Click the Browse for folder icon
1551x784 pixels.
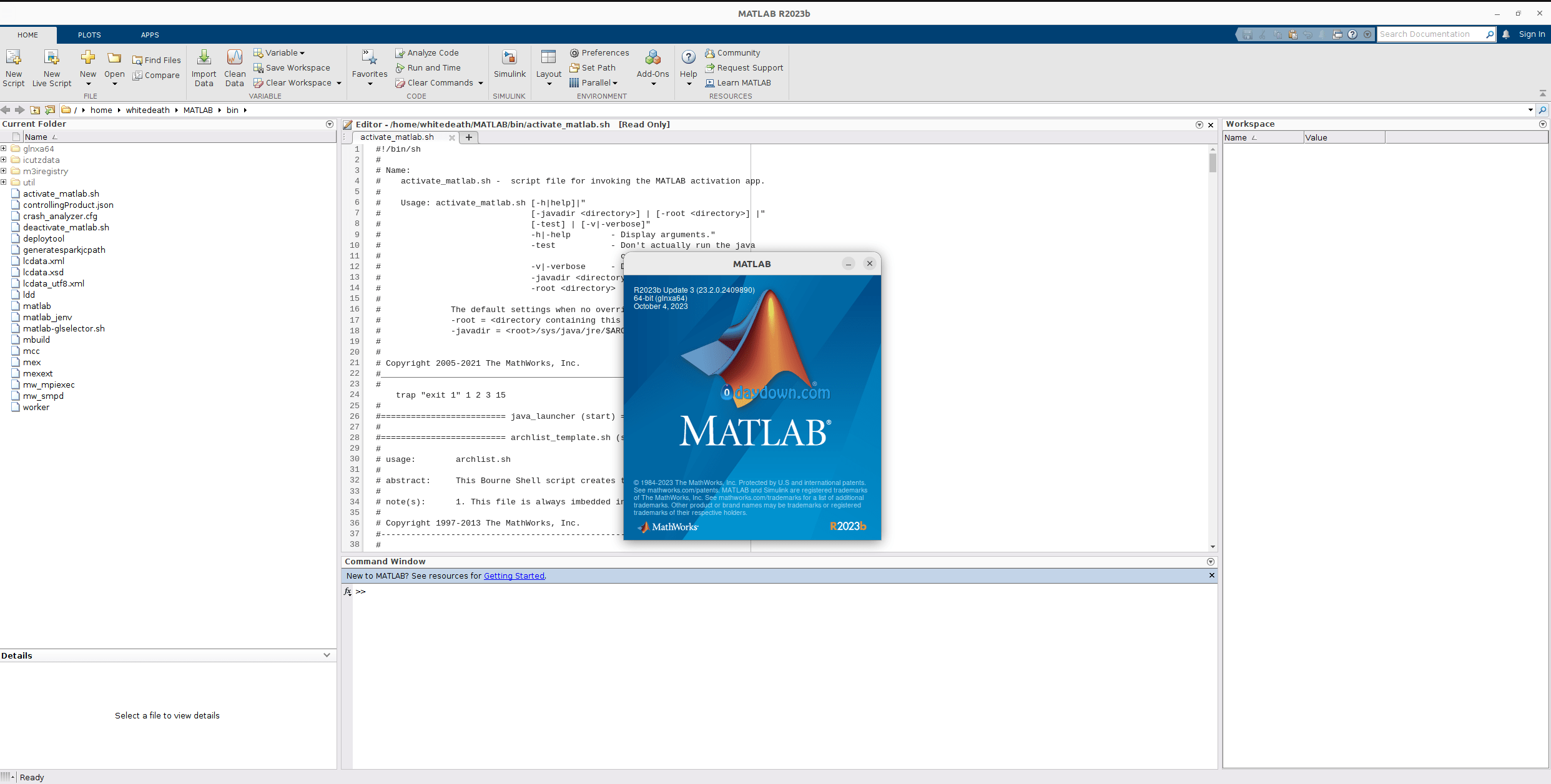click(x=50, y=110)
